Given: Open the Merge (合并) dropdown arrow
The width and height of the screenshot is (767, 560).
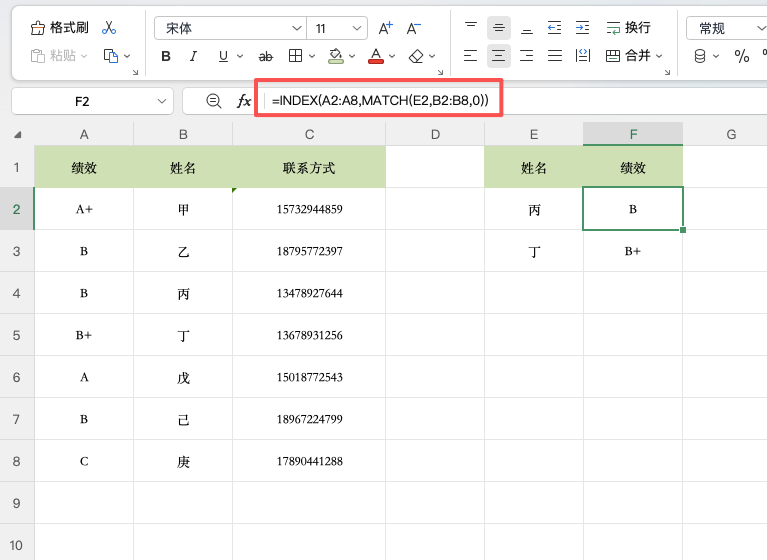Looking at the screenshot, I should coord(659,56).
